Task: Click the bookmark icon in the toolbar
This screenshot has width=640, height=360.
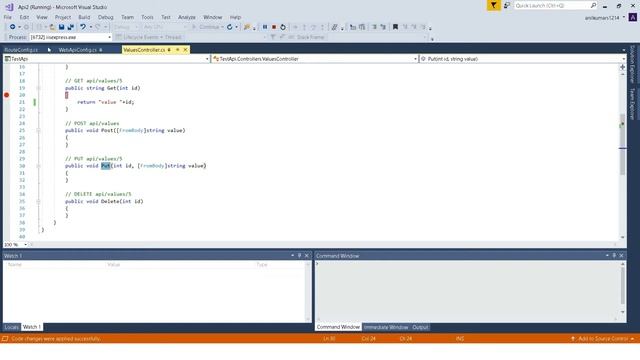Action: coord(395,27)
